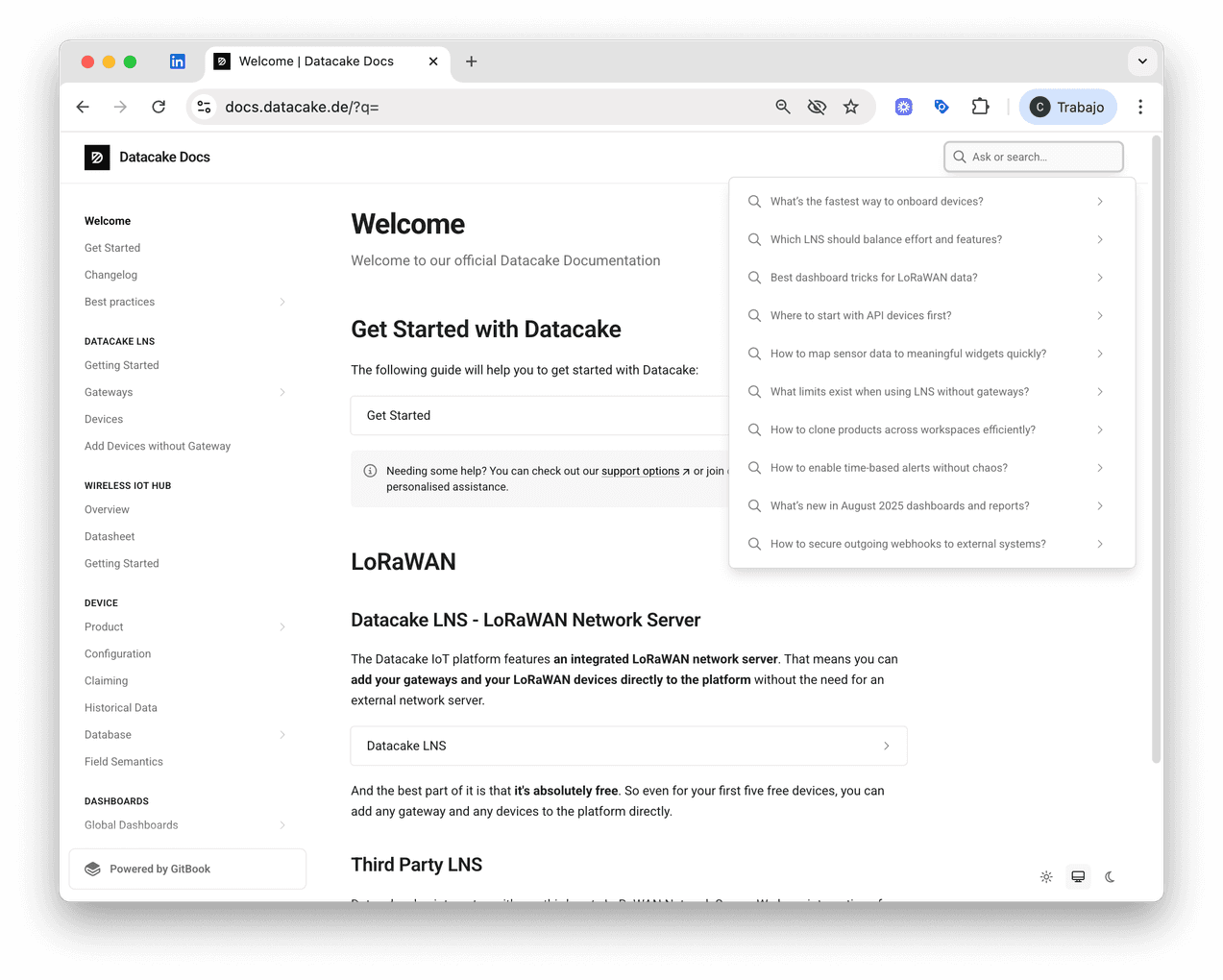
Task: Select suggestion about fastest way to onboard devices
Action: pos(932,202)
